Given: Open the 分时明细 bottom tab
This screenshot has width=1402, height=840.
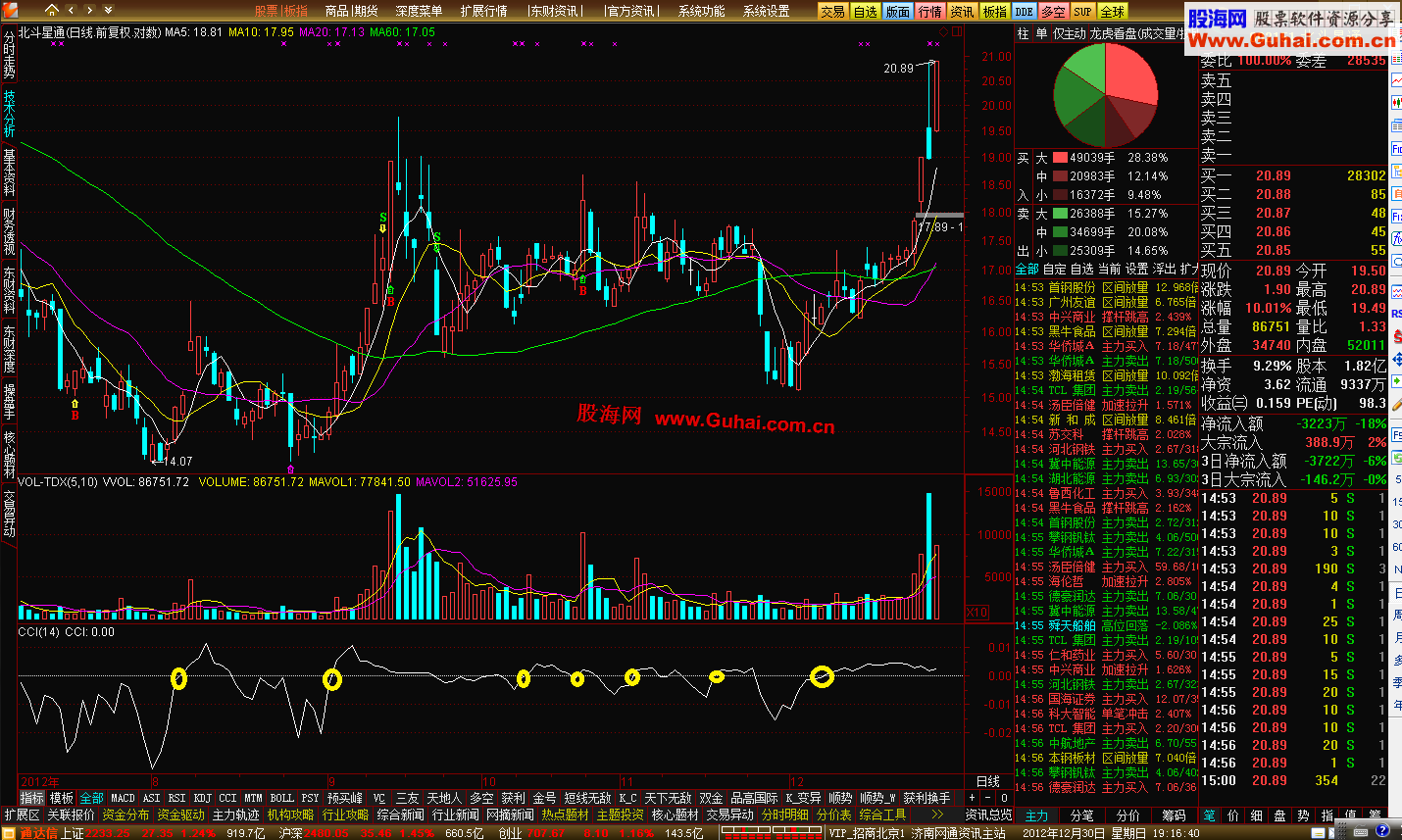Looking at the screenshot, I should (785, 815).
